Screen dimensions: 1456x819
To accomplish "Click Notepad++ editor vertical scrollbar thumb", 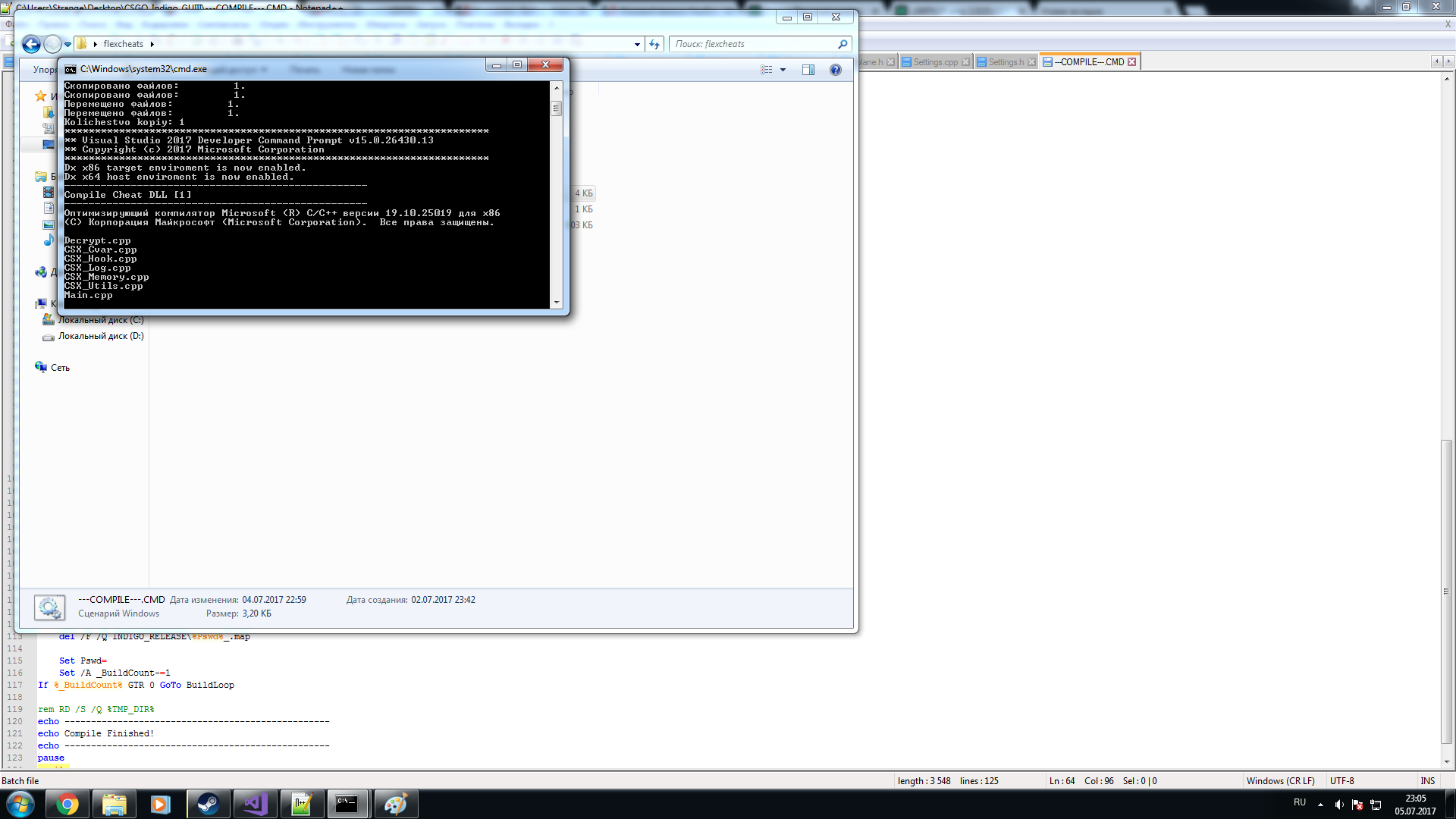I will (1447, 591).
